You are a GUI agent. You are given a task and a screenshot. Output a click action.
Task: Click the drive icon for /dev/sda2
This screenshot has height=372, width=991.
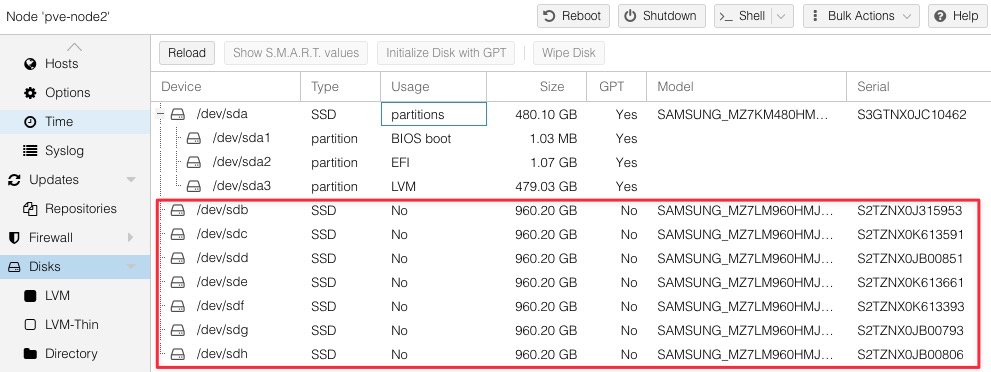[x=194, y=162]
